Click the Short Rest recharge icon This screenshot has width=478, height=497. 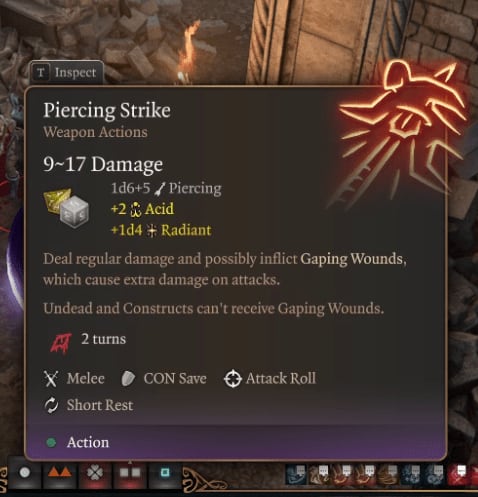[51, 405]
